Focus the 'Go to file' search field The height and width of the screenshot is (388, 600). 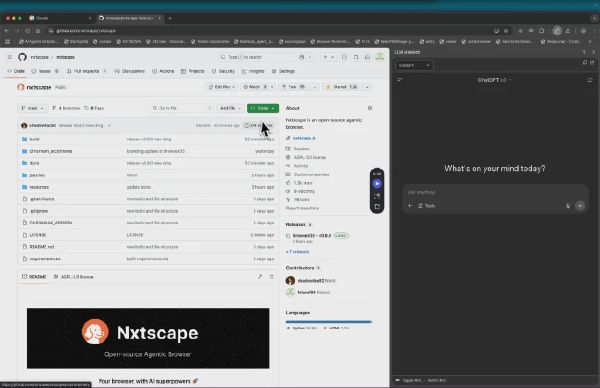pyautogui.click(x=182, y=108)
